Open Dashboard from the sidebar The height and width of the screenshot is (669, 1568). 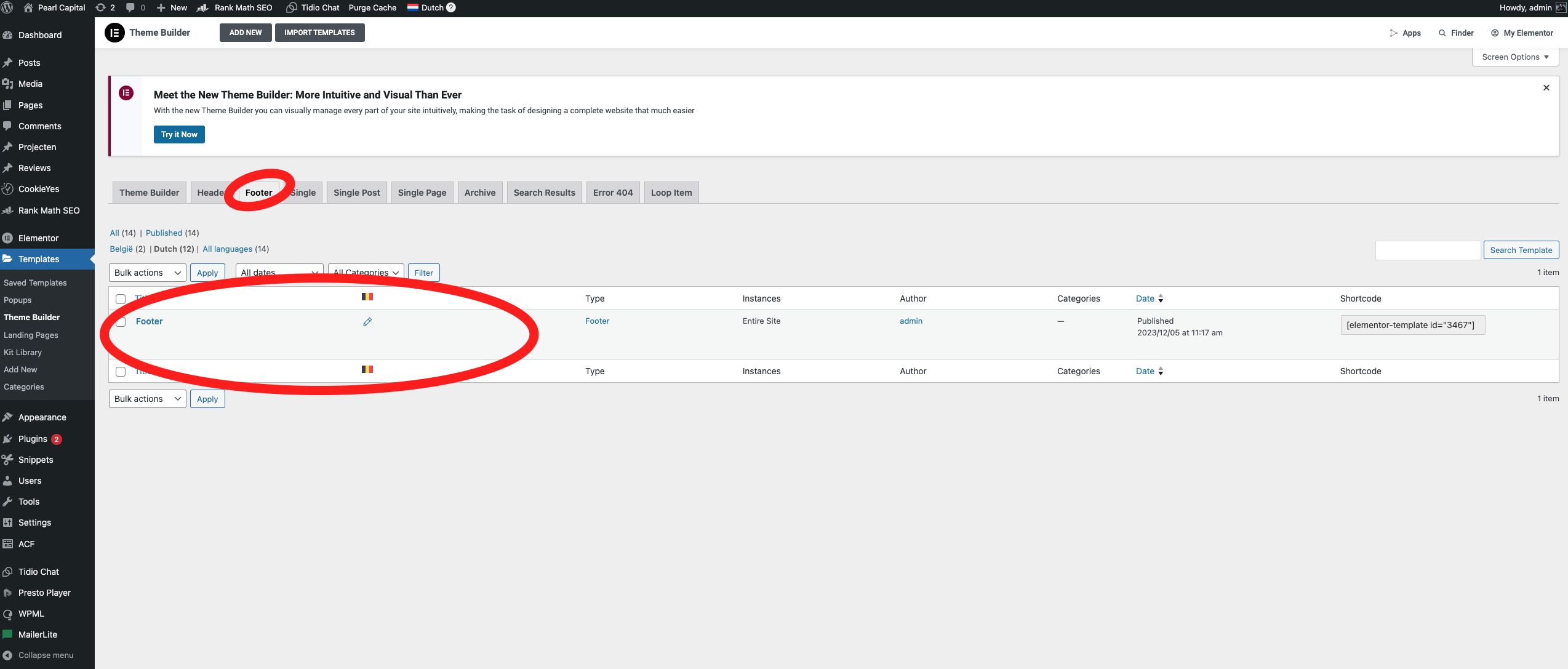tap(40, 35)
